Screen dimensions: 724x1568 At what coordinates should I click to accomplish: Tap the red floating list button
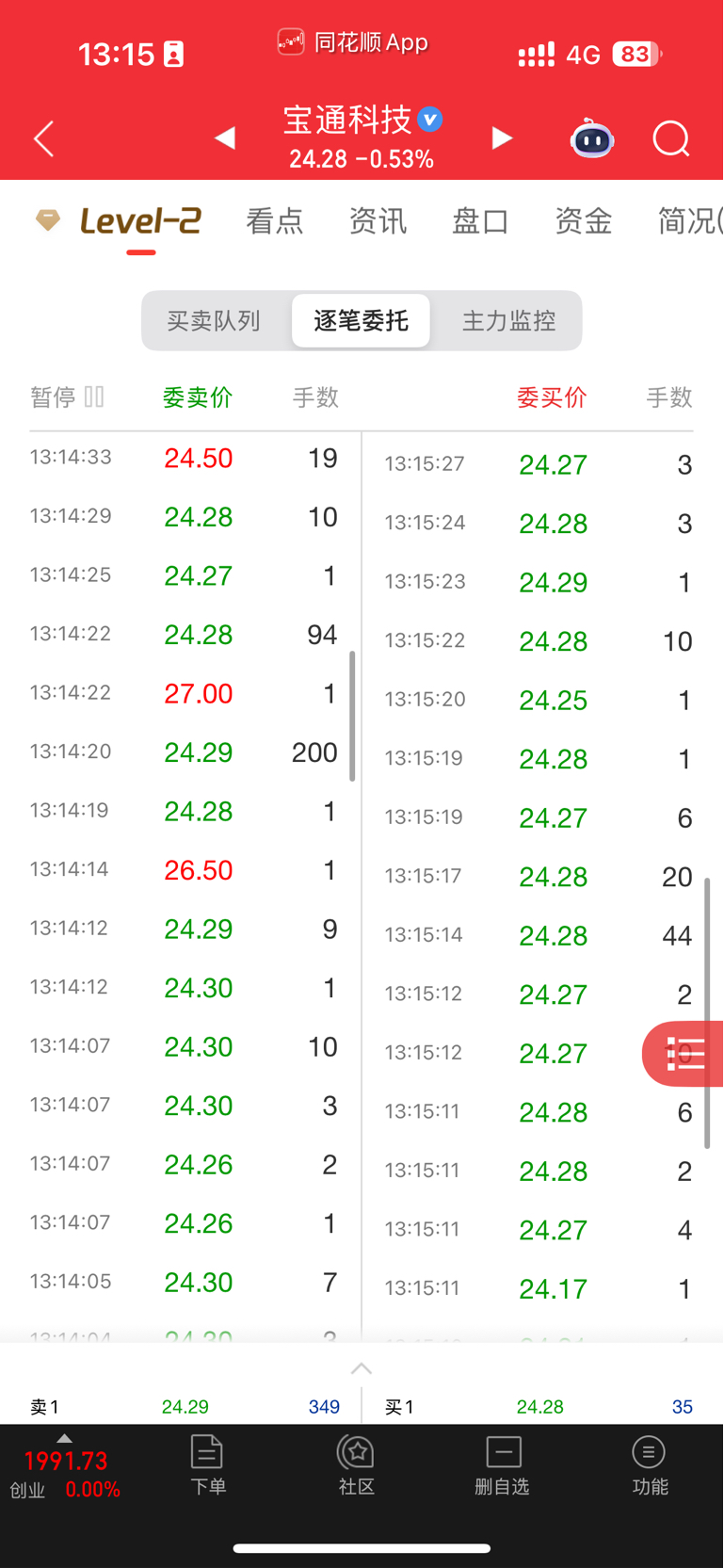(684, 1054)
